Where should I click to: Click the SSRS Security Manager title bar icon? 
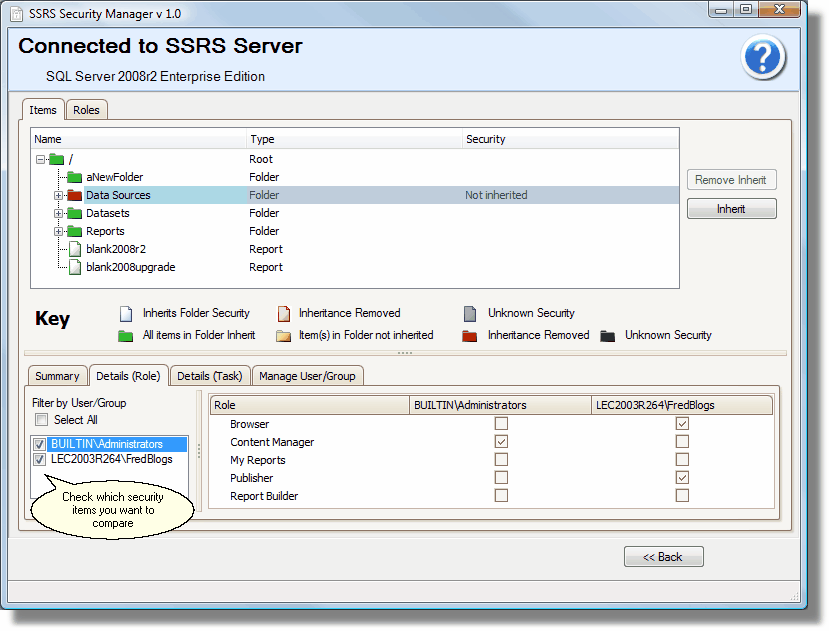click(x=17, y=14)
